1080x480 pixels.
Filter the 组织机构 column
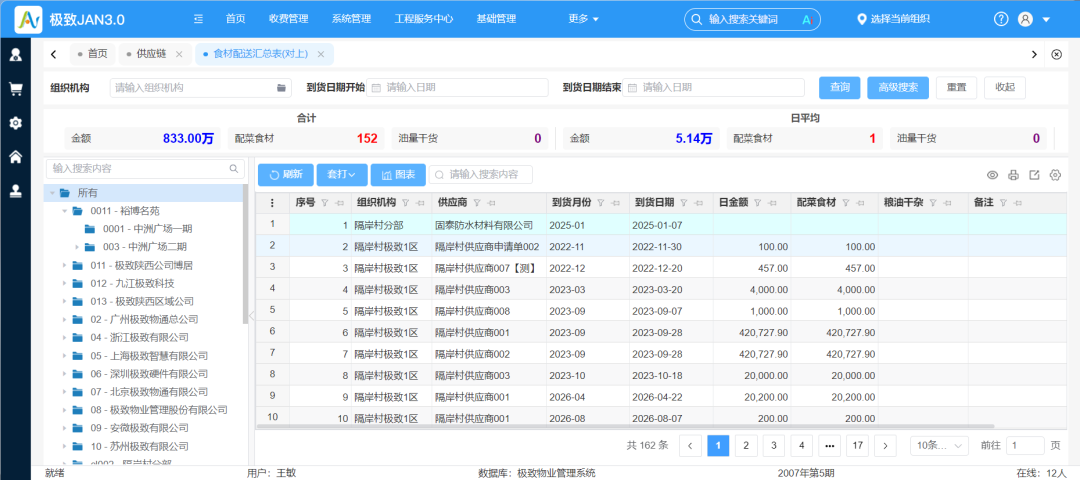[405, 203]
